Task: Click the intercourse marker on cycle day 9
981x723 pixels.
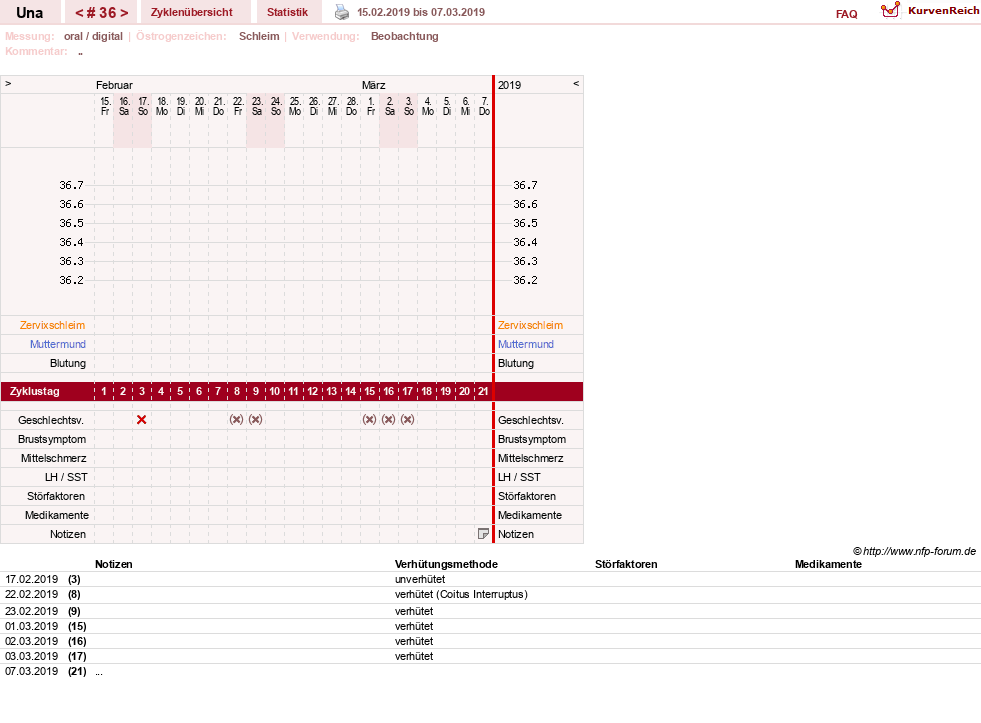Action: pyautogui.click(x=255, y=420)
